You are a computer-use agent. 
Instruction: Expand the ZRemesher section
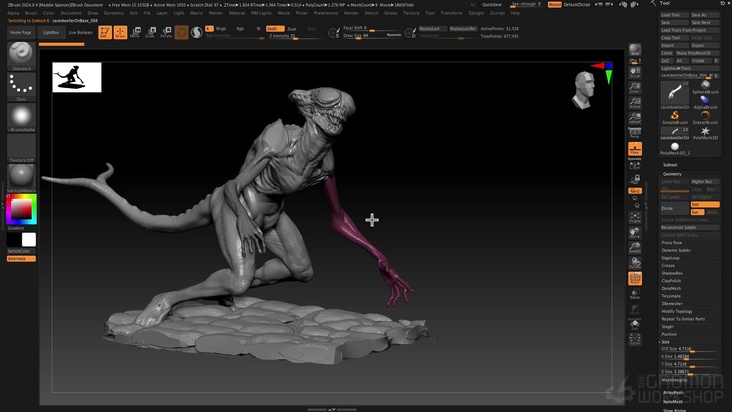(672, 303)
